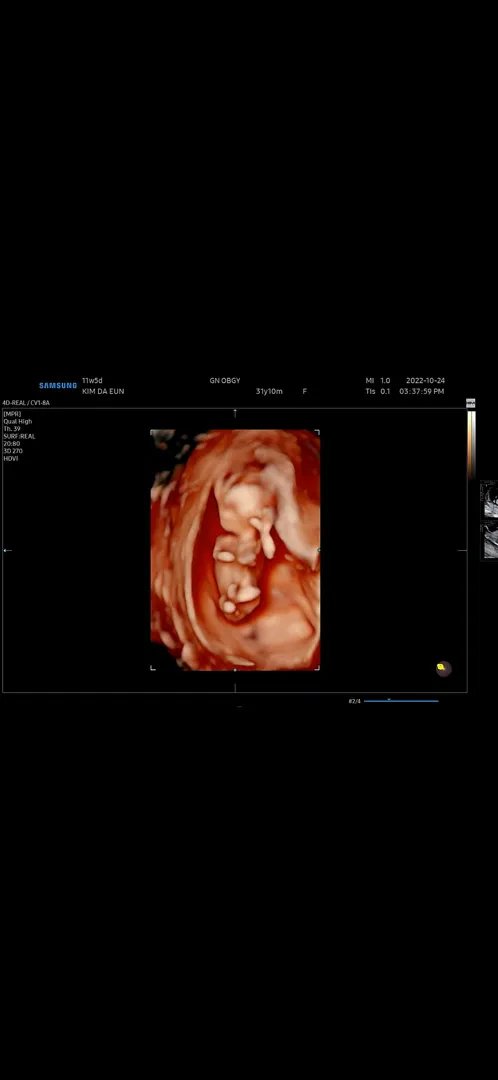Viewport: 498px width, 1080px height.
Task: Click the blue cine frame slider
Action: pyautogui.click(x=401, y=701)
